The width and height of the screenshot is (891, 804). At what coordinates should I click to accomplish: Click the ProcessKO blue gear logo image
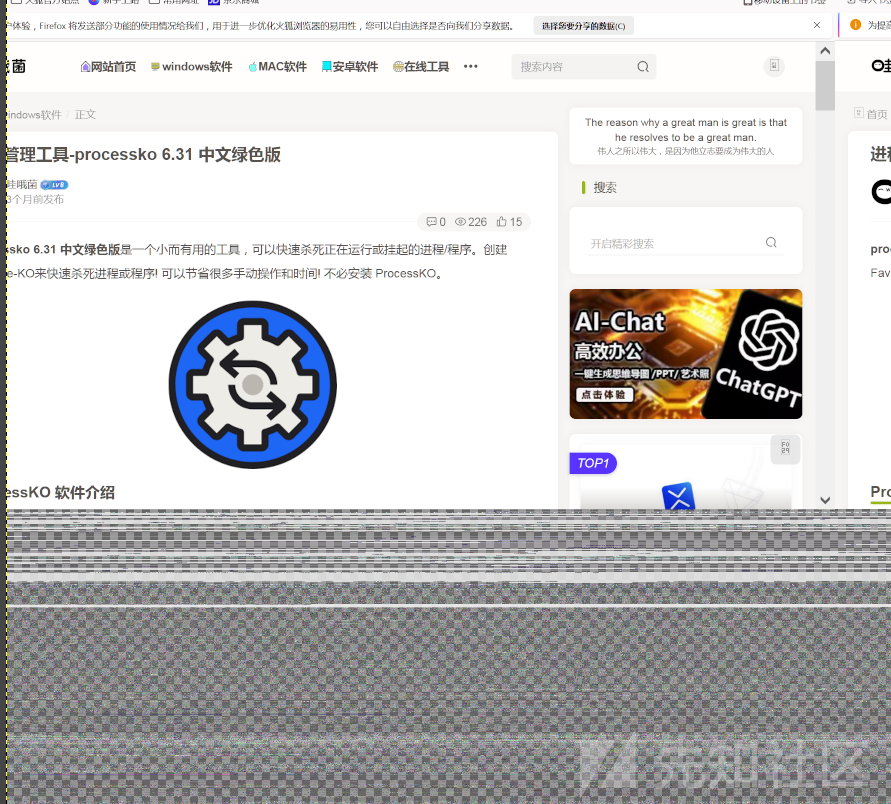253,385
